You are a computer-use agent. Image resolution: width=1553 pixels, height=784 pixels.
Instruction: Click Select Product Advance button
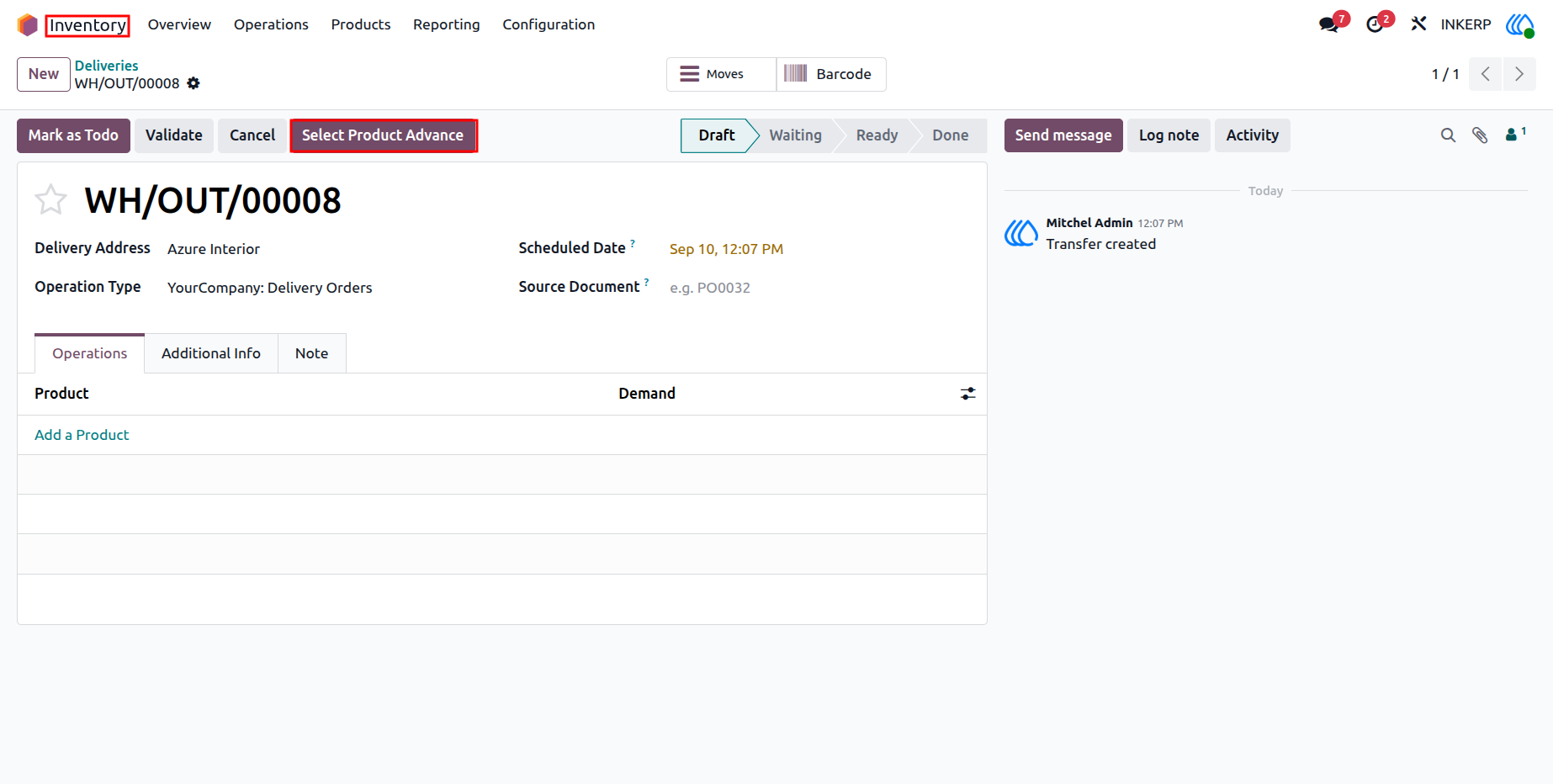coord(383,135)
